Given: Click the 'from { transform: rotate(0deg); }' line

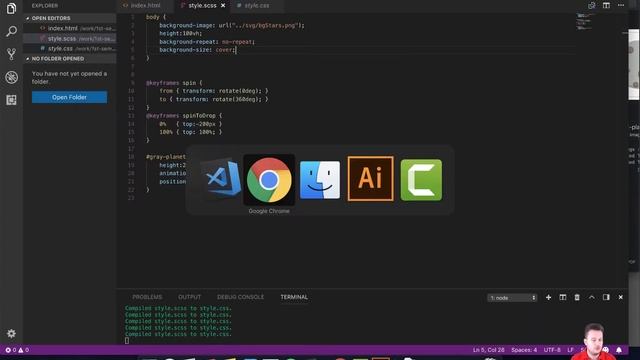Looking at the screenshot, I should pos(214,91).
